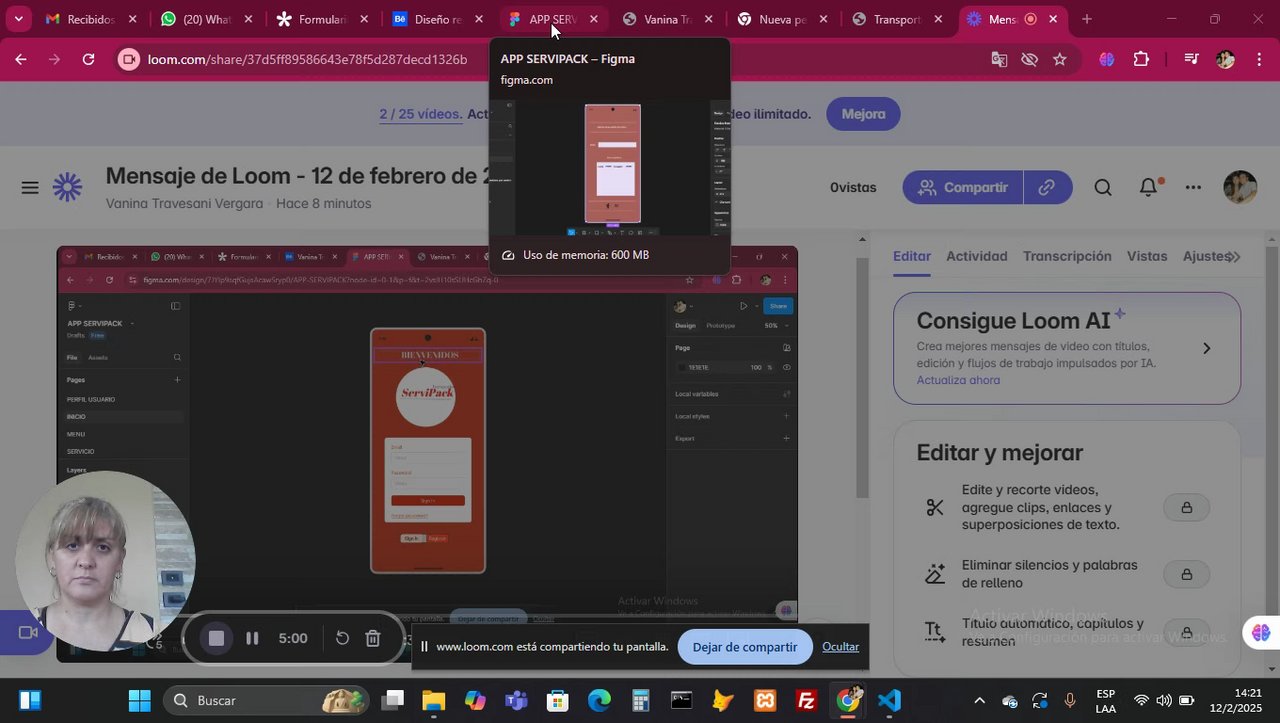Click the scissors trim-video icon
The height and width of the screenshot is (723, 1280).
tap(935, 508)
